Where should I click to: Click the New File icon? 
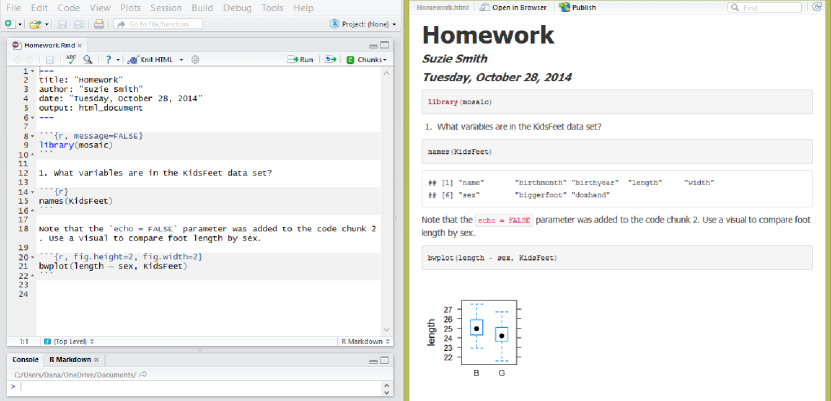pyautogui.click(x=8, y=23)
